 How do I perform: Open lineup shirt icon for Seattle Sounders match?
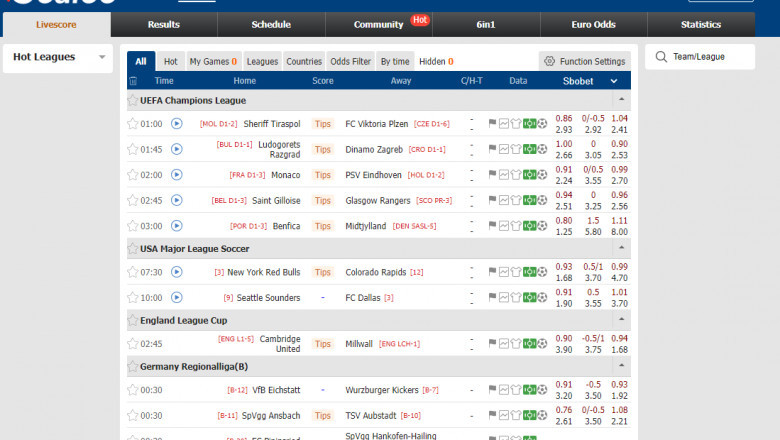516,297
